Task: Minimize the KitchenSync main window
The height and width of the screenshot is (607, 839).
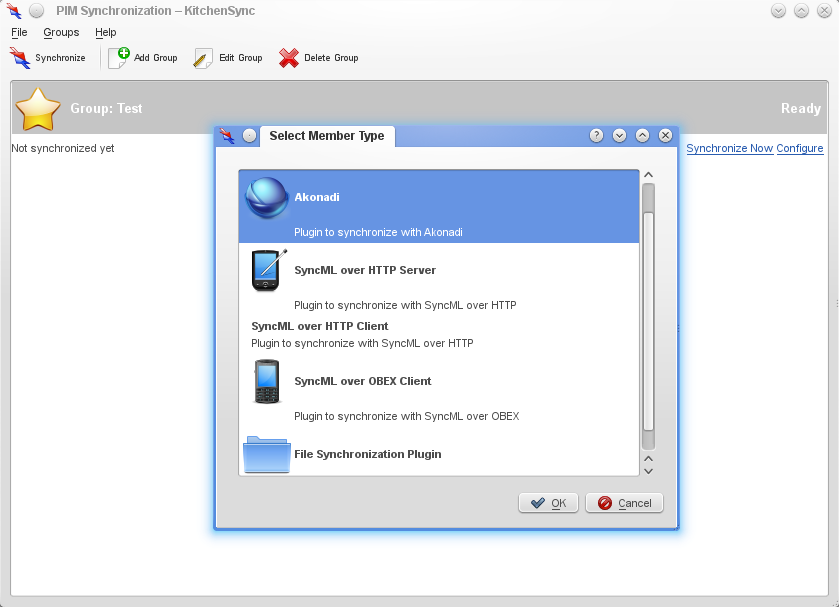Action: (779, 11)
